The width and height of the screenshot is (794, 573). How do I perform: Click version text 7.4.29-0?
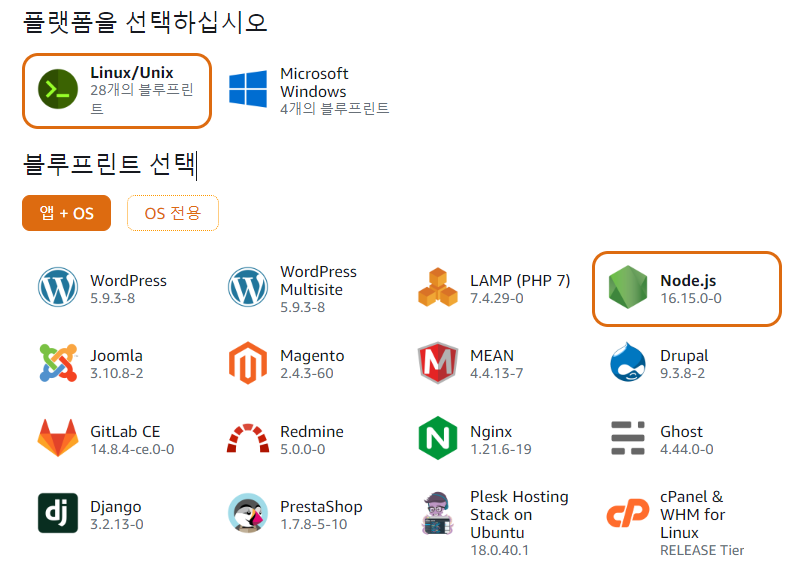[497, 298]
